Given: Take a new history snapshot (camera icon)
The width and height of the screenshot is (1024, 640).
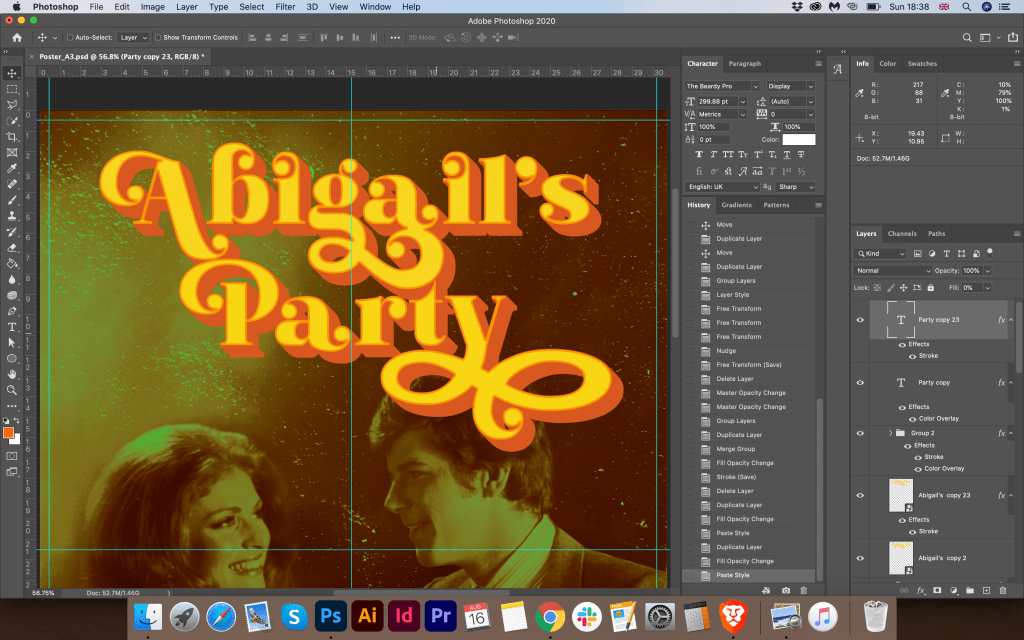Looking at the screenshot, I should click(x=786, y=591).
